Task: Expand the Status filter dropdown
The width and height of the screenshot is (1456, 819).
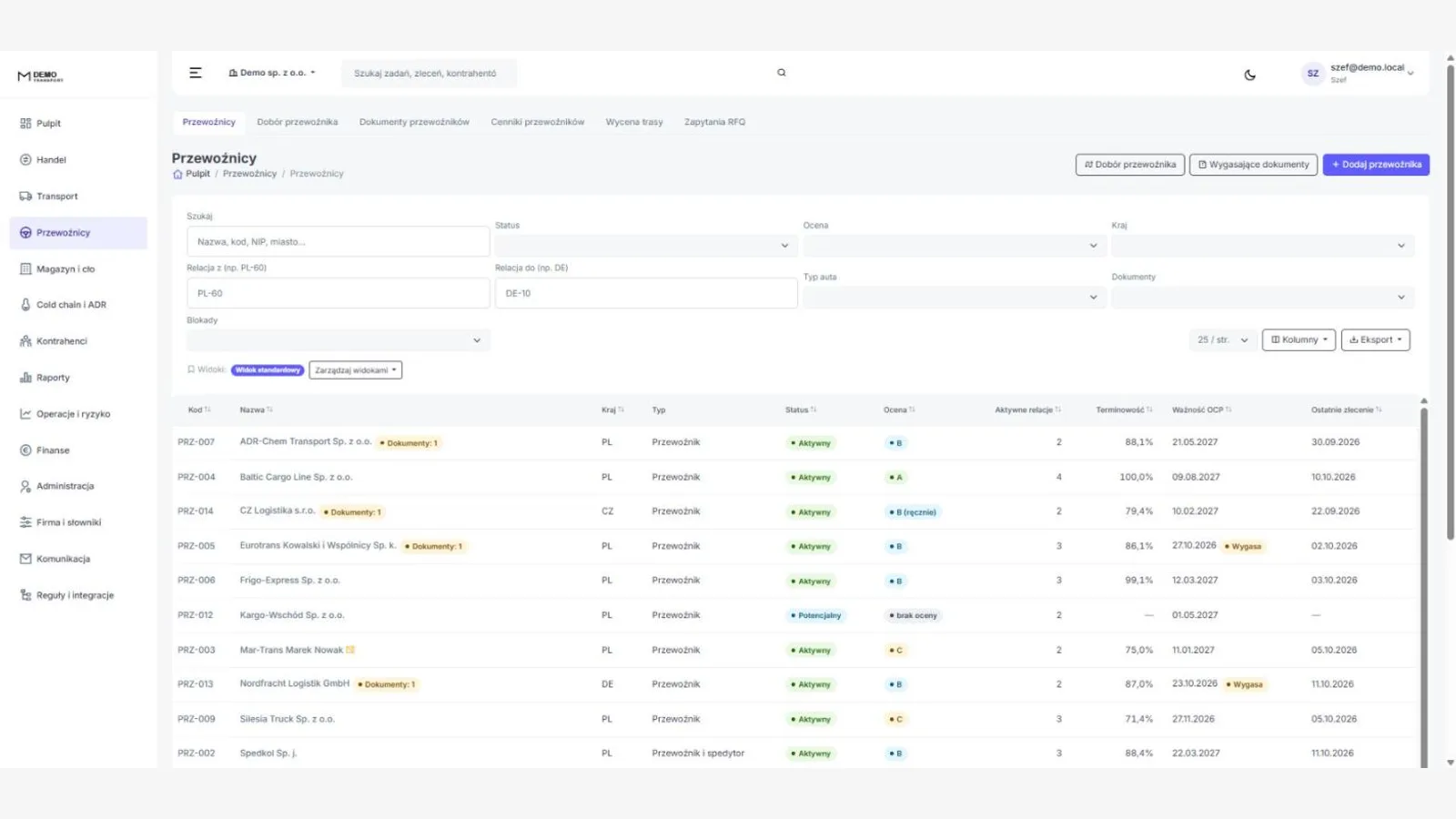Action: click(x=645, y=246)
